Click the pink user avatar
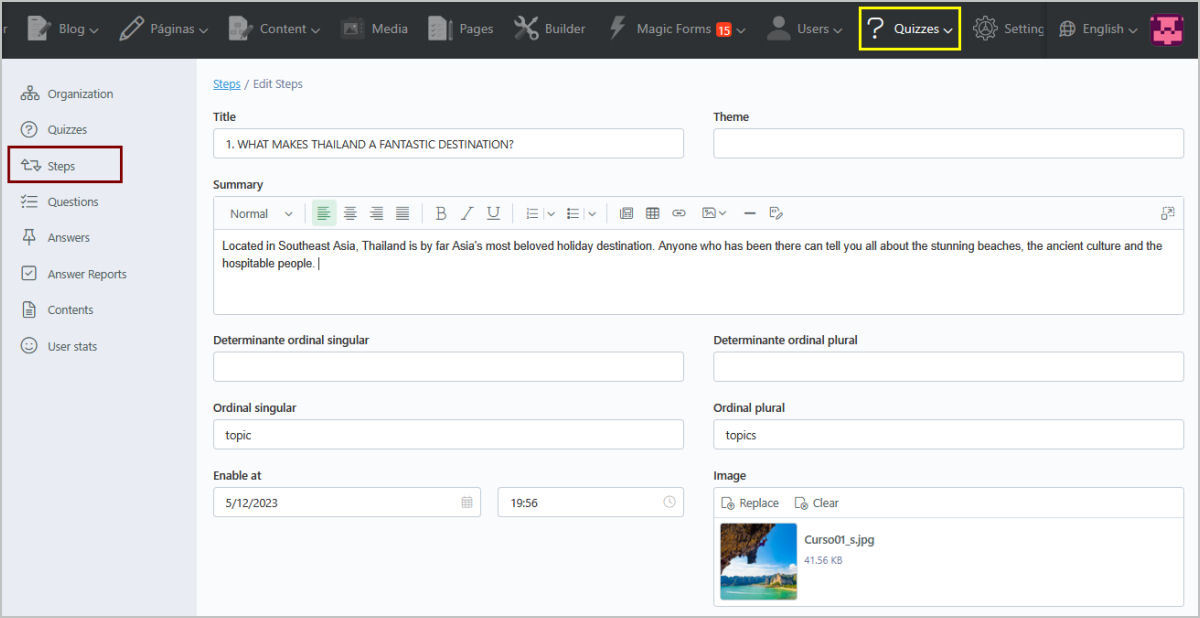Screen dimensions: 1200x618 point(1166,29)
